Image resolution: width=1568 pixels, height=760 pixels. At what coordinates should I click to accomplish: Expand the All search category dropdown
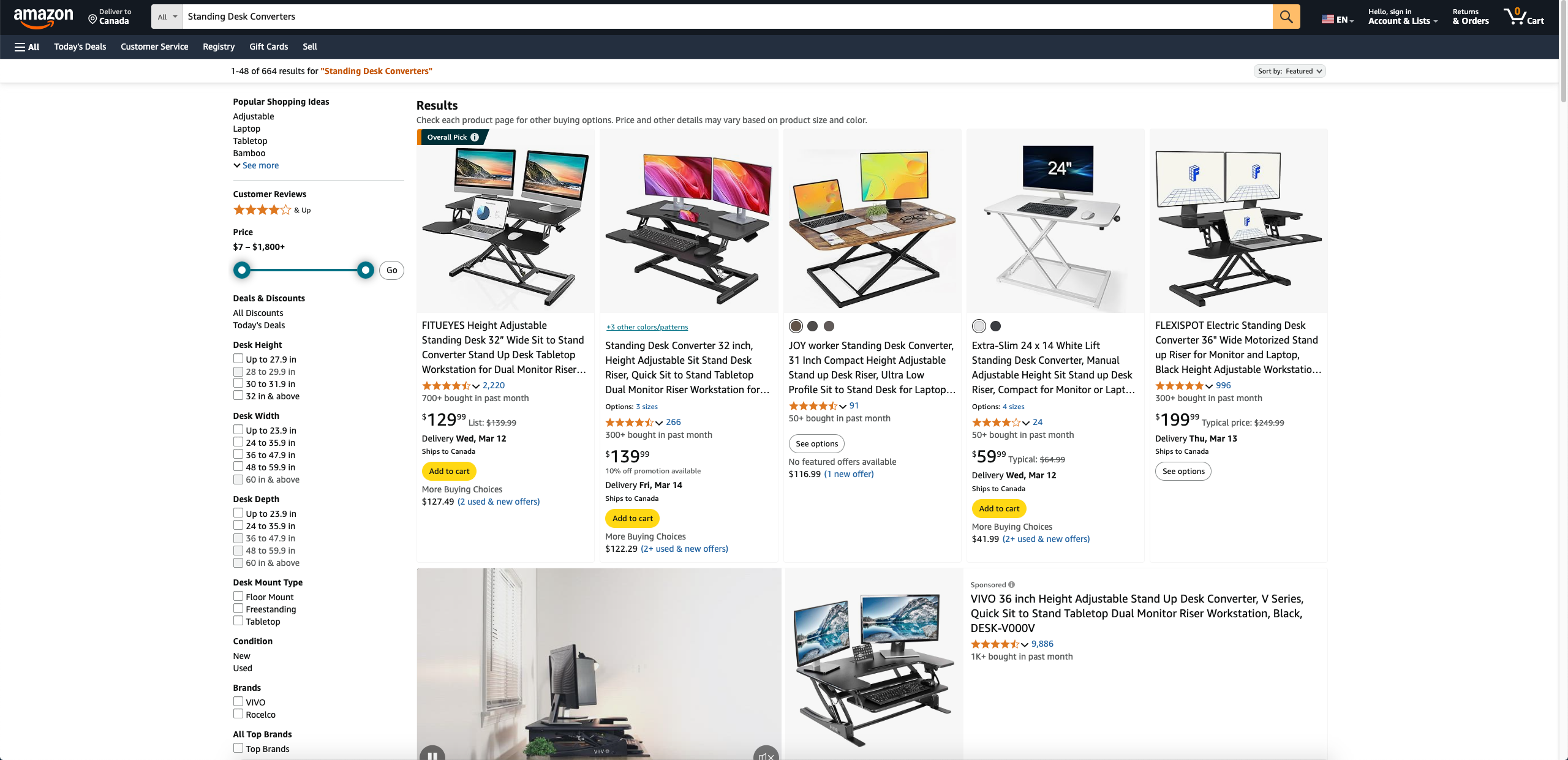click(x=167, y=17)
